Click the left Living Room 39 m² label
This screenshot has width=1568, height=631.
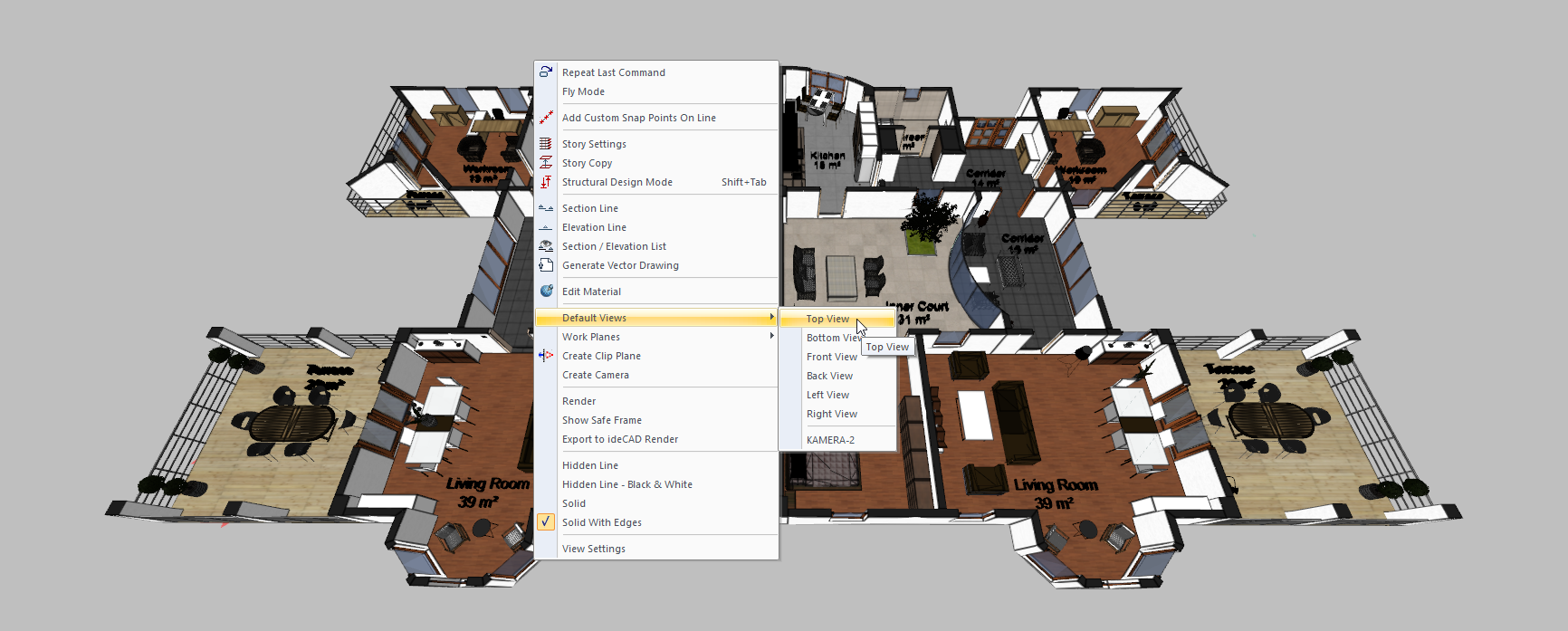(x=487, y=492)
